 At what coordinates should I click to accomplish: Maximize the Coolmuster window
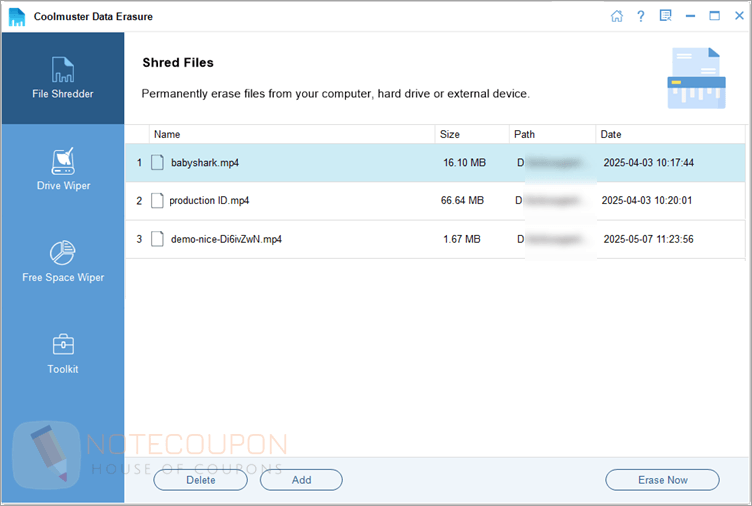[715, 16]
